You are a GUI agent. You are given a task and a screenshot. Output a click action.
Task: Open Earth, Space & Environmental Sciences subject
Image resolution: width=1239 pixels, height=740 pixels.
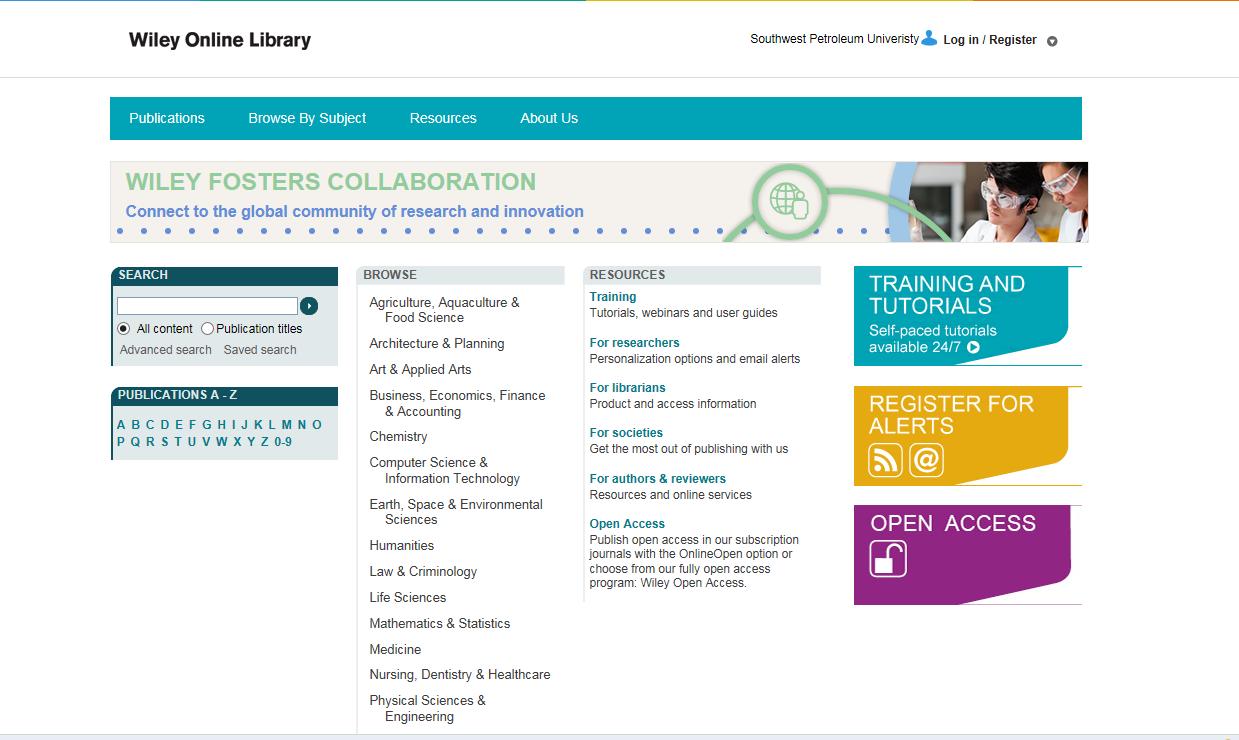pyautogui.click(x=456, y=512)
